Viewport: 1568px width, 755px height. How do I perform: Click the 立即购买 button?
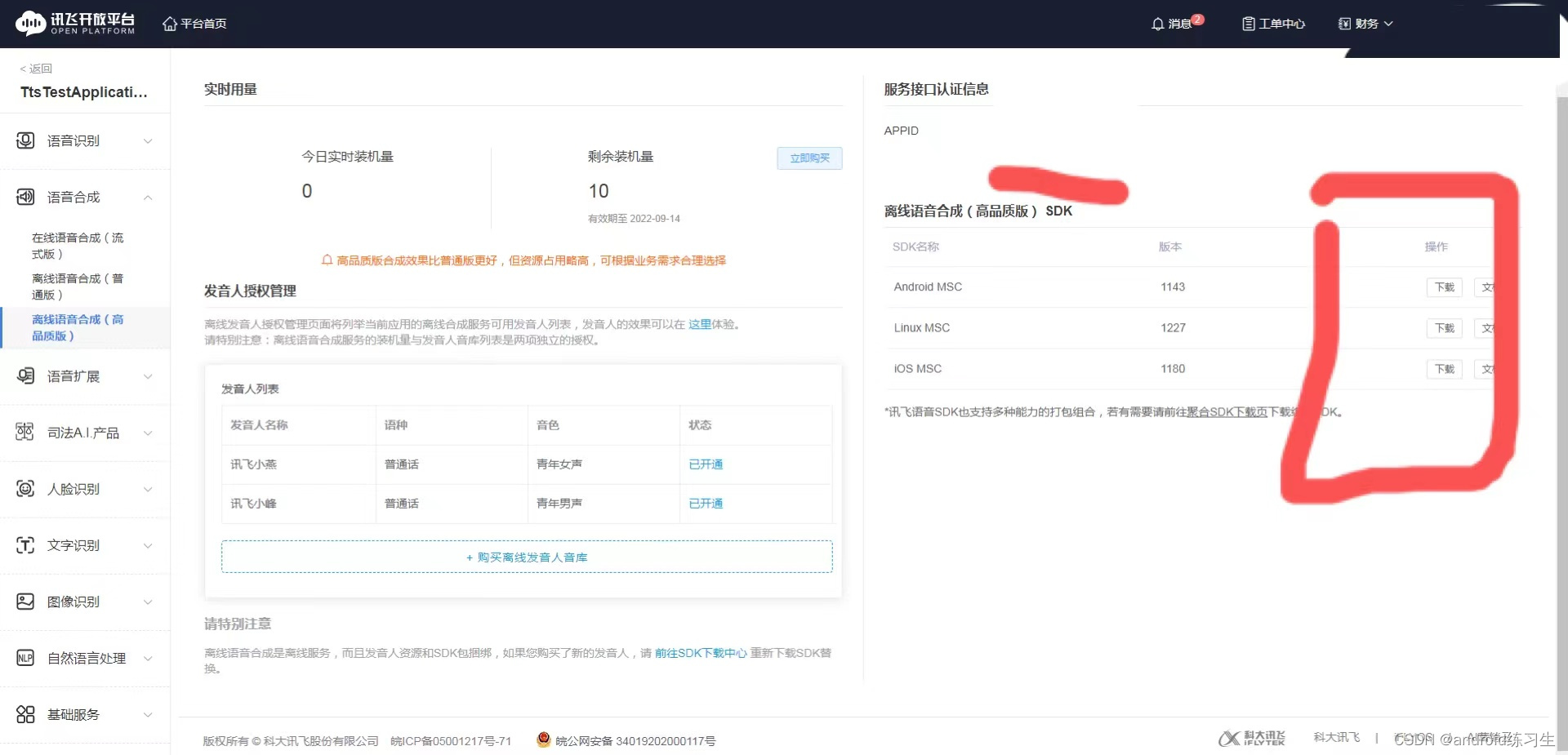tap(809, 158)
